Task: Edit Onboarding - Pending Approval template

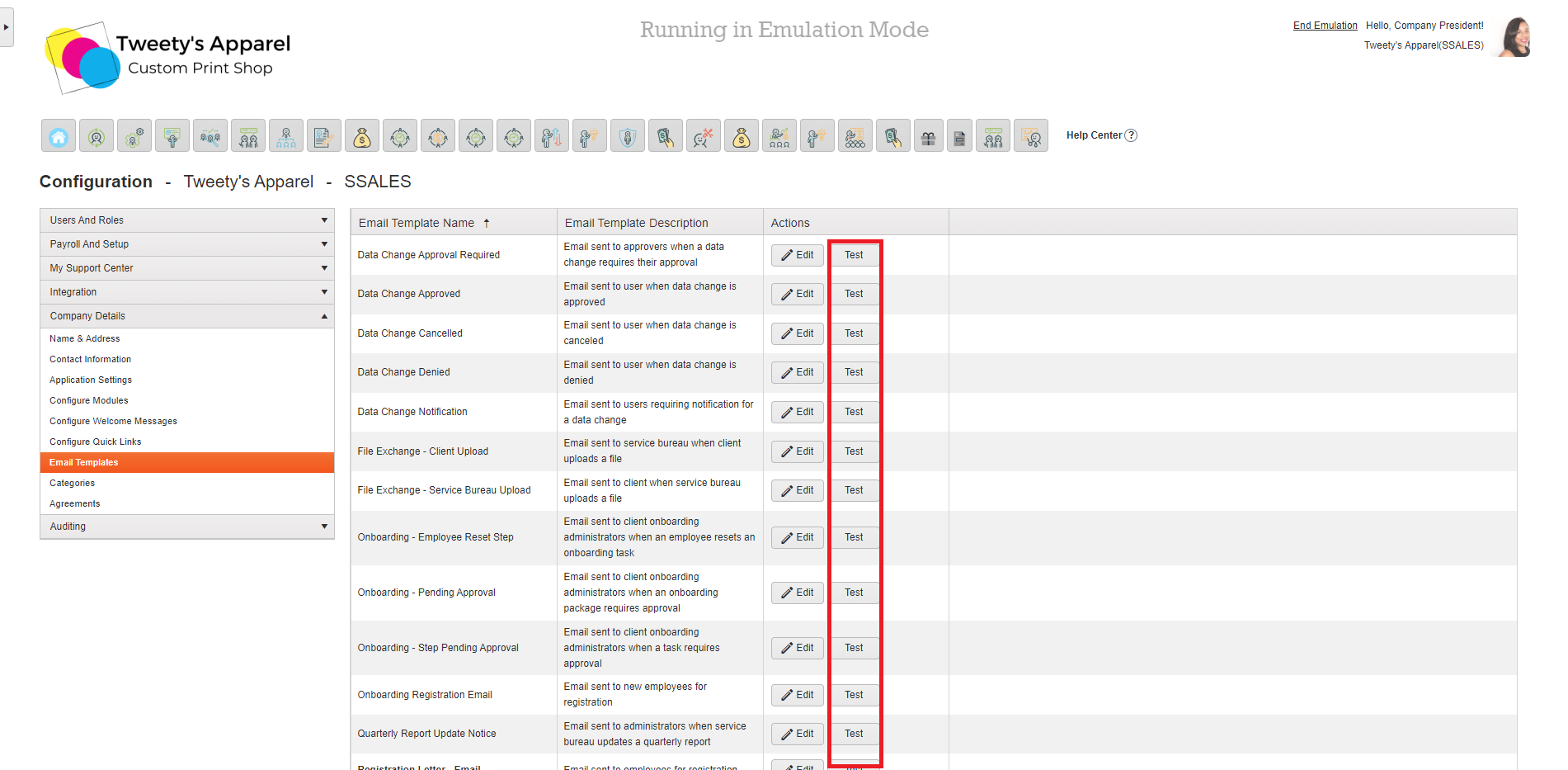Action: 798,593
